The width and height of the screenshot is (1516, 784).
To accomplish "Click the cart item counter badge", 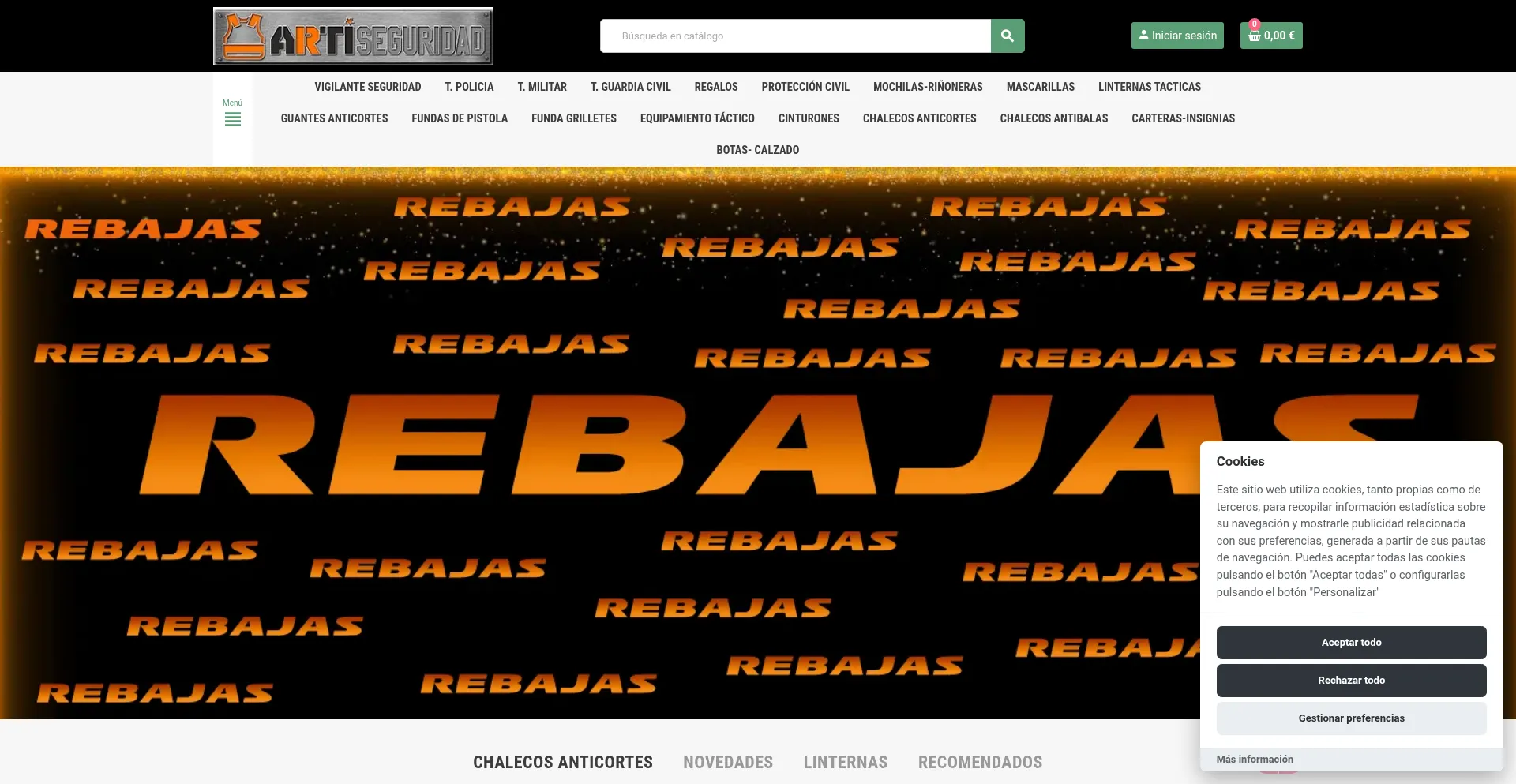I will coord(1254,24).
